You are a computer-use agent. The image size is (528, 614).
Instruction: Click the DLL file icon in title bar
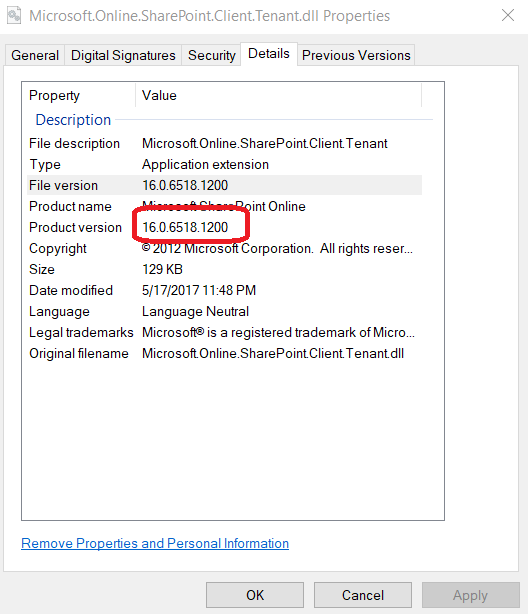point(14,16)
